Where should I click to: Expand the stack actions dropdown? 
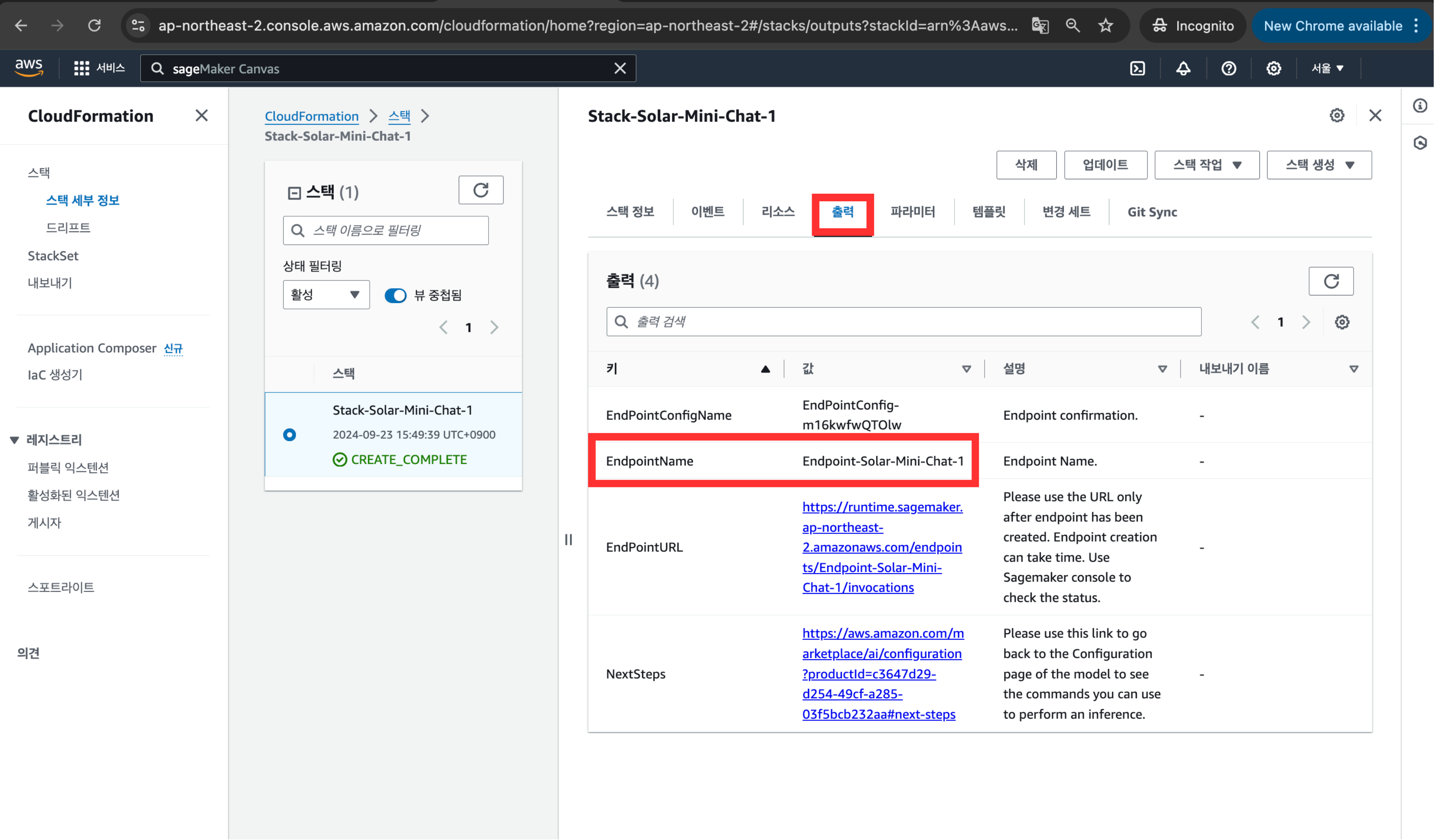pos(1207,165)
